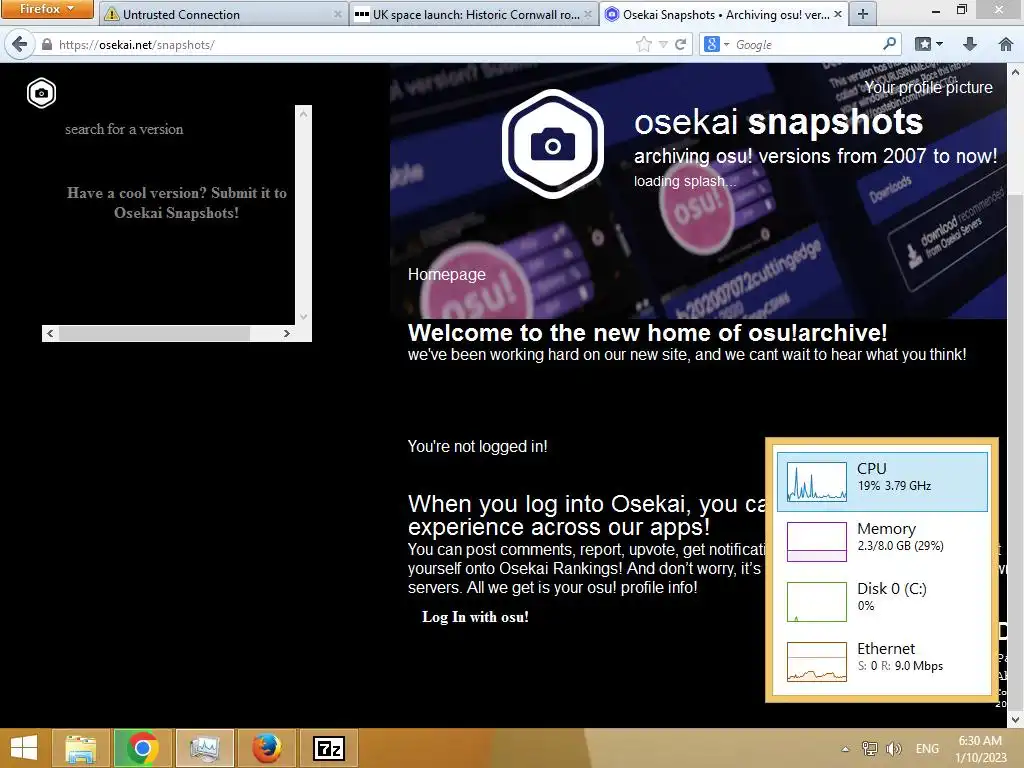The height and width of the screenshot is (768, 1024).
Task: Click the Ethernet throughput graph thumbnail
Action: (x=816, y=662)
